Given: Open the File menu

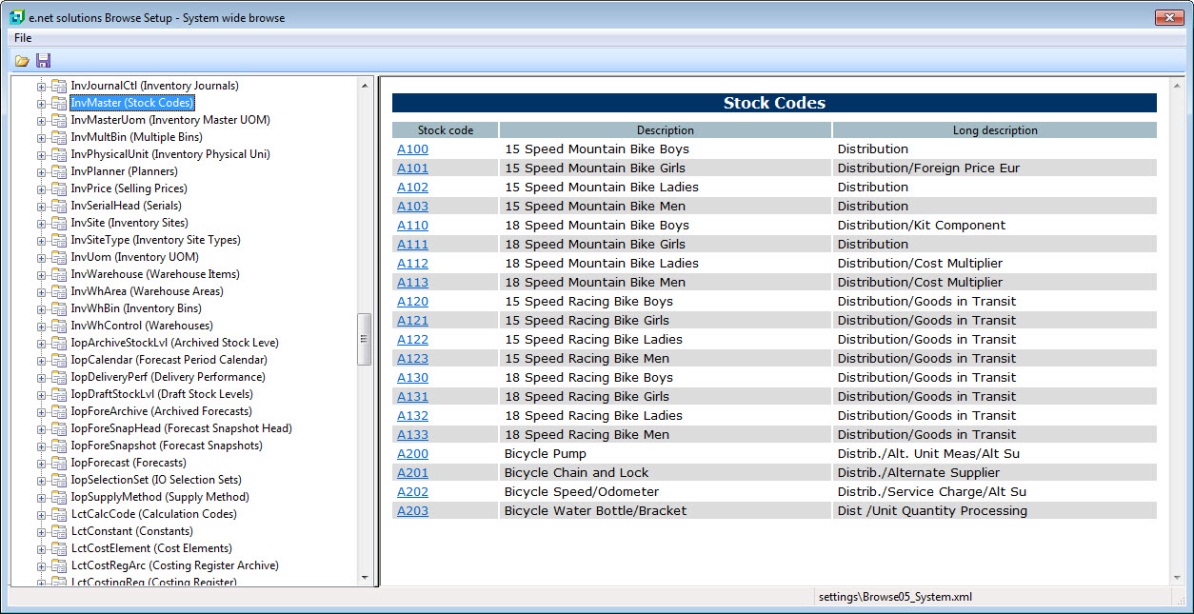Looking at the screenshot, I should pyautogui.click(x=23, y=38).
